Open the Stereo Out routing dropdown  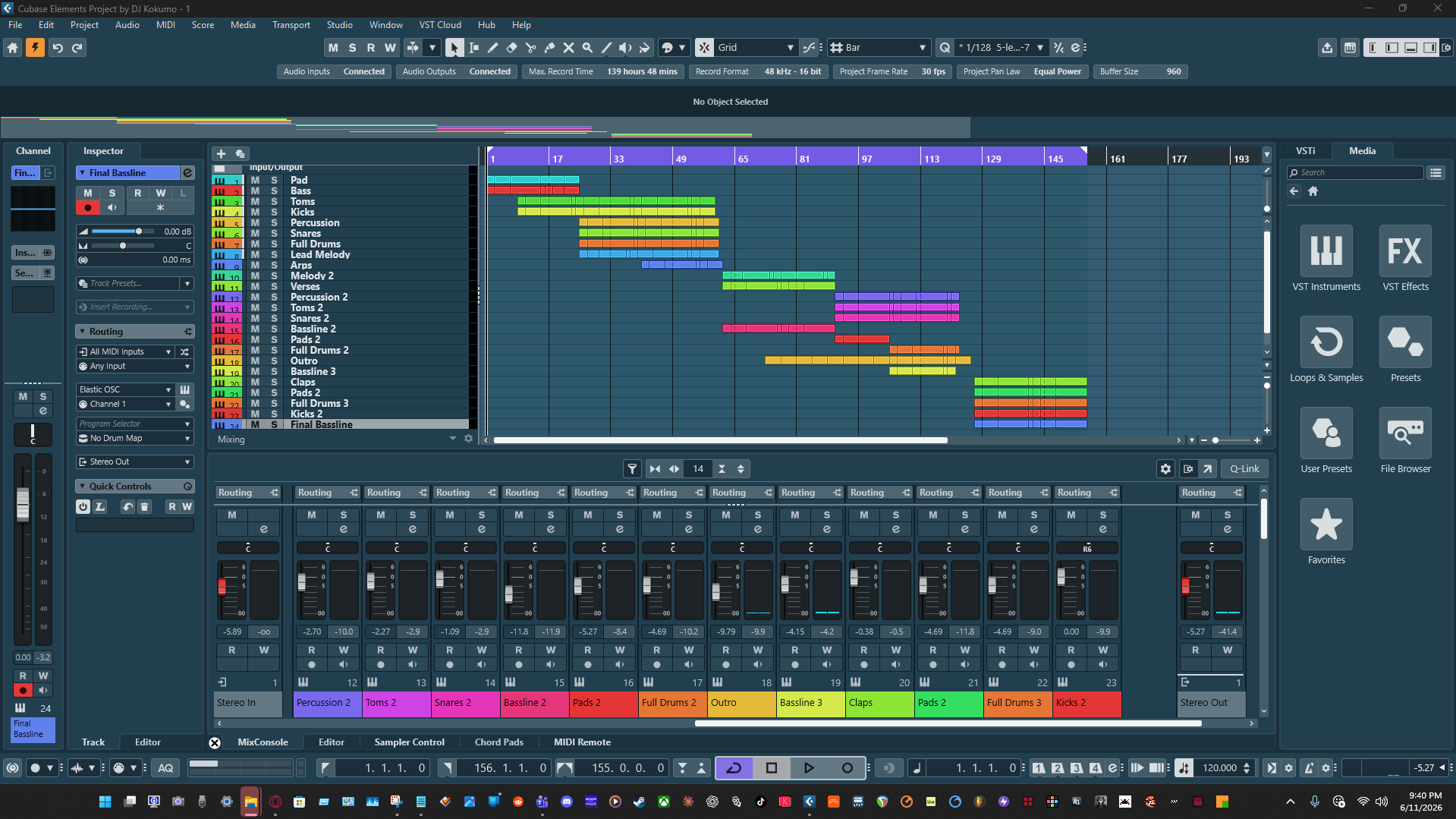(x=135, y=461)
